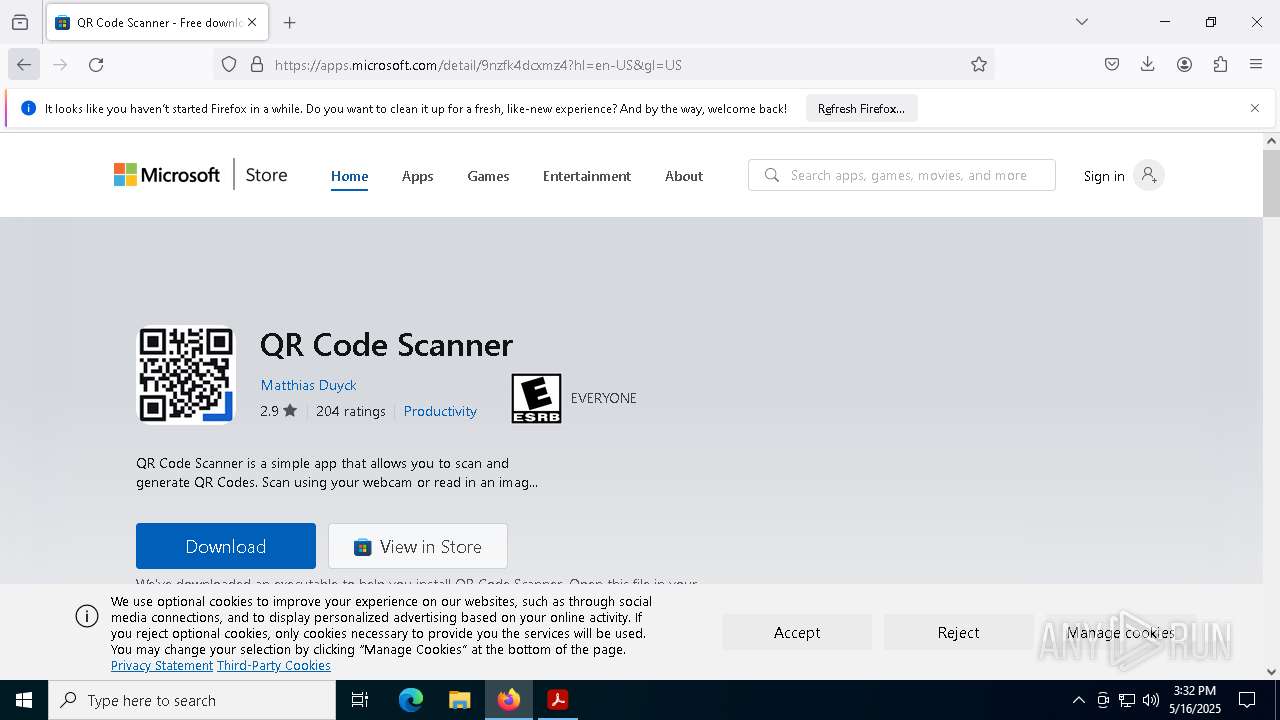The height and width of the screenshot is (720, 1280).
Task: Open the Third-Party Cookies link
Action: point(274,666)
